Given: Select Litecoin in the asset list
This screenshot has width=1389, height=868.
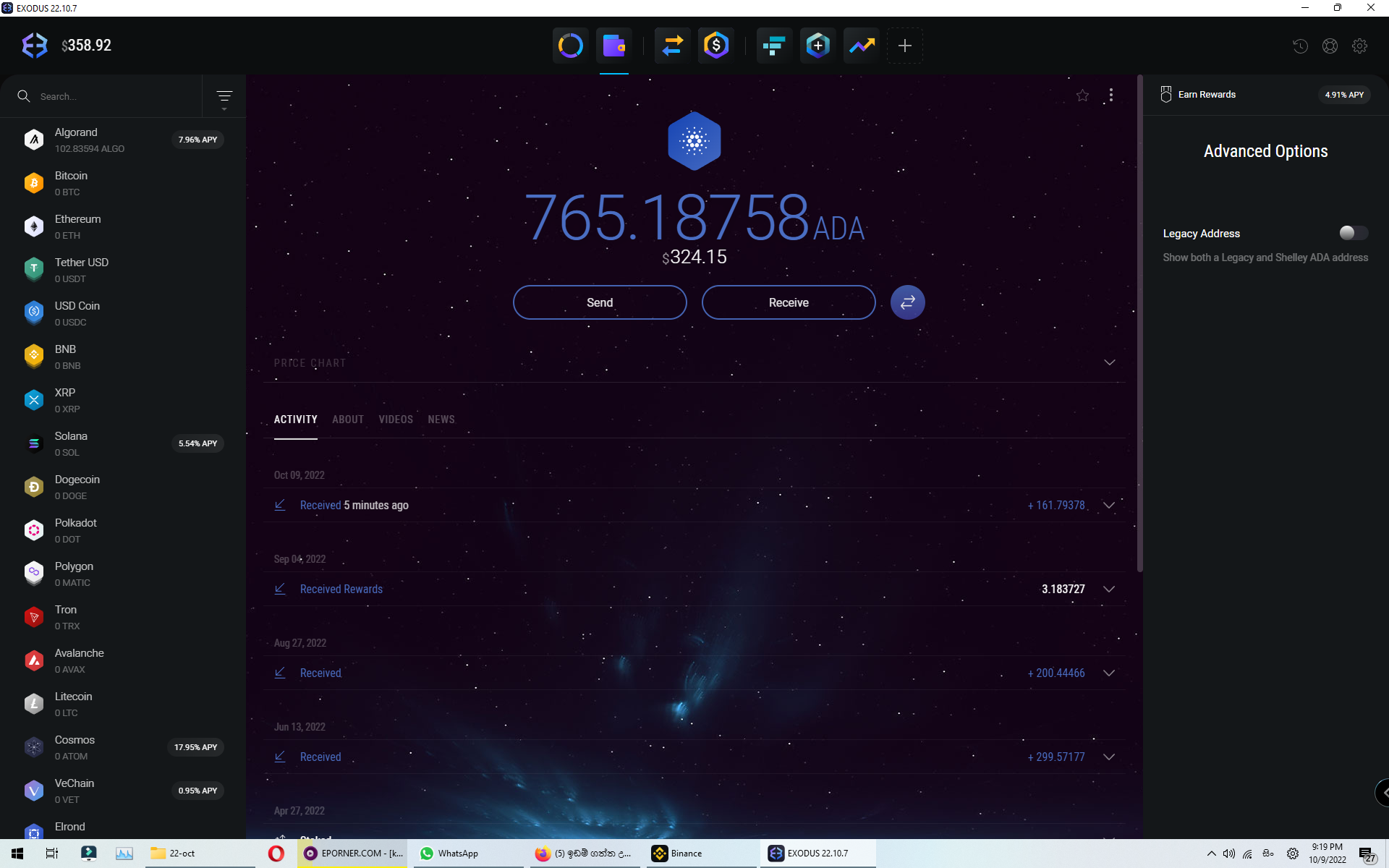Looking at the screenshot, I should pos(123,704).
